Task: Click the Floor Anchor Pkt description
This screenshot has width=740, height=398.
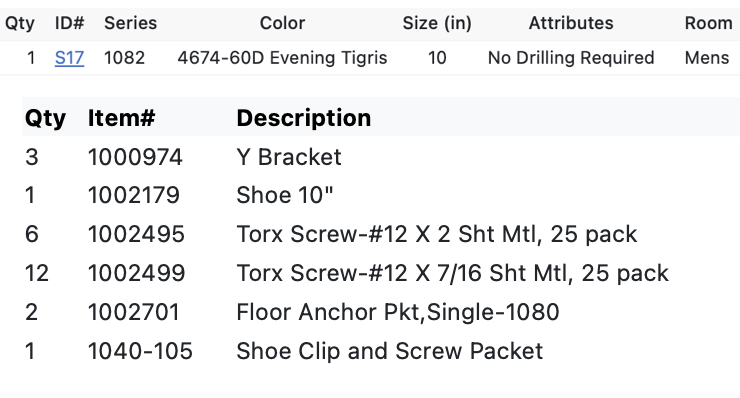Action: coord(398,312)
